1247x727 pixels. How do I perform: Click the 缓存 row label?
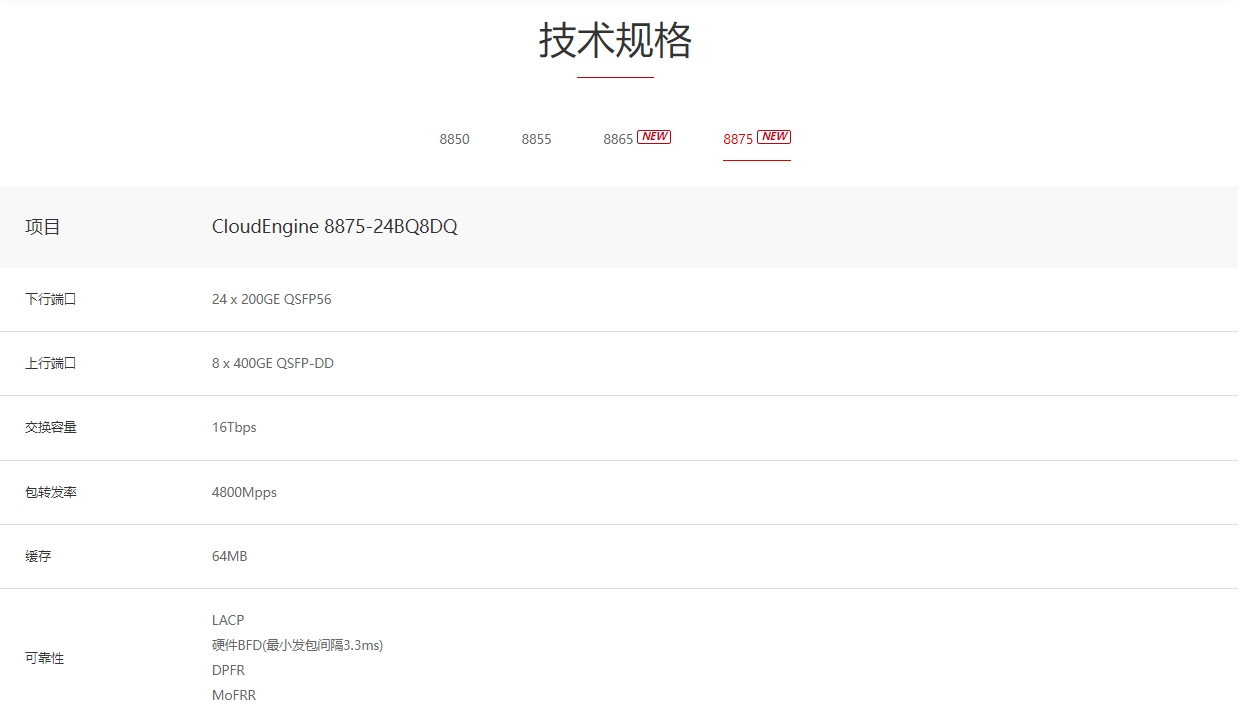pos(38,556)
